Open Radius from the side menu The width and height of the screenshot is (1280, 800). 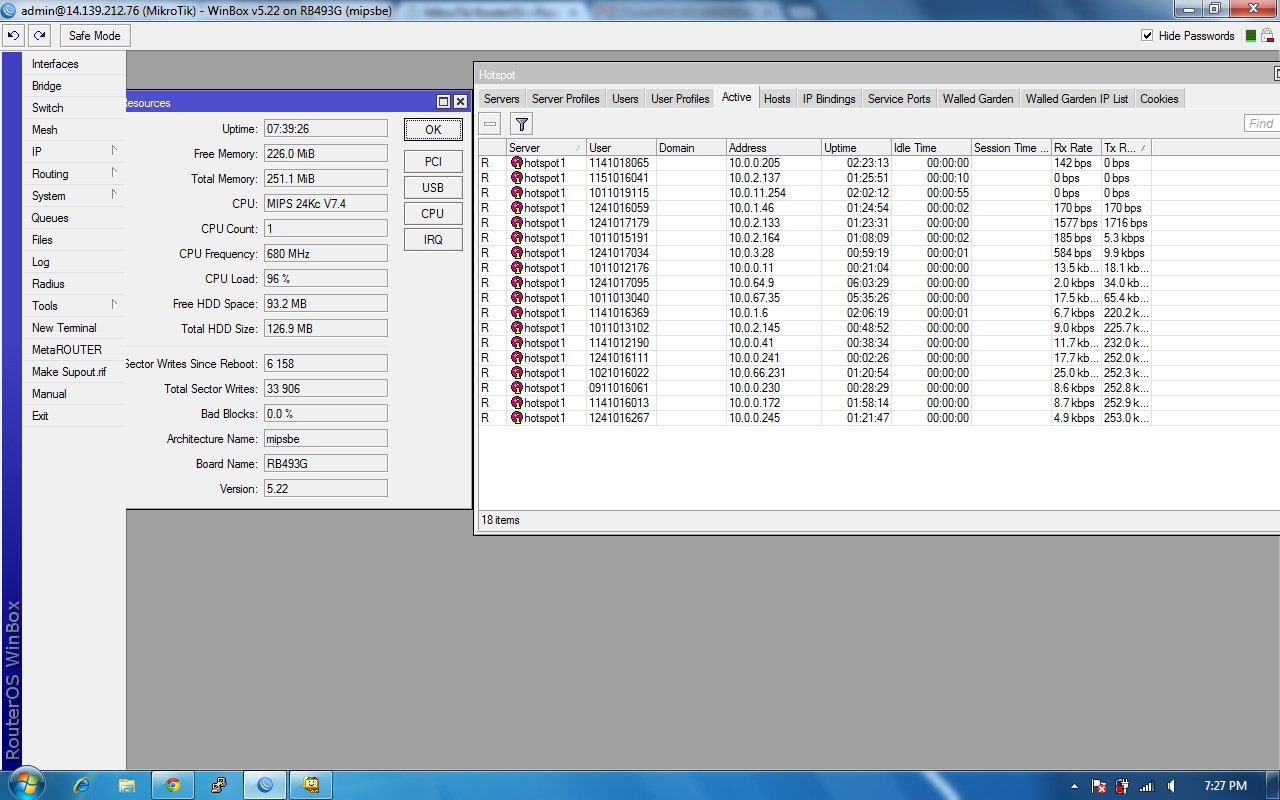(x=73, y=284)
